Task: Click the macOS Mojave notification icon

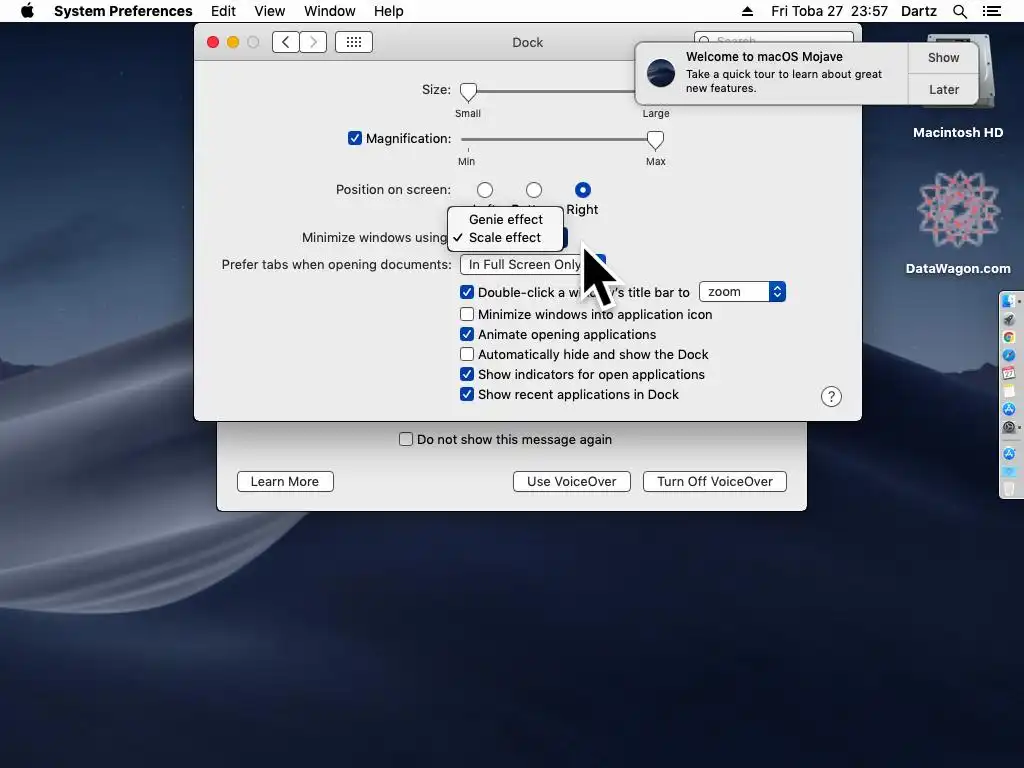Action: [x=661, y=72]
